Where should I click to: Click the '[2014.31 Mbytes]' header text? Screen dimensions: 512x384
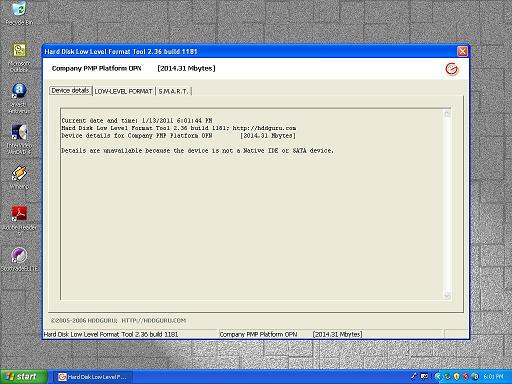tap(186, 68)
